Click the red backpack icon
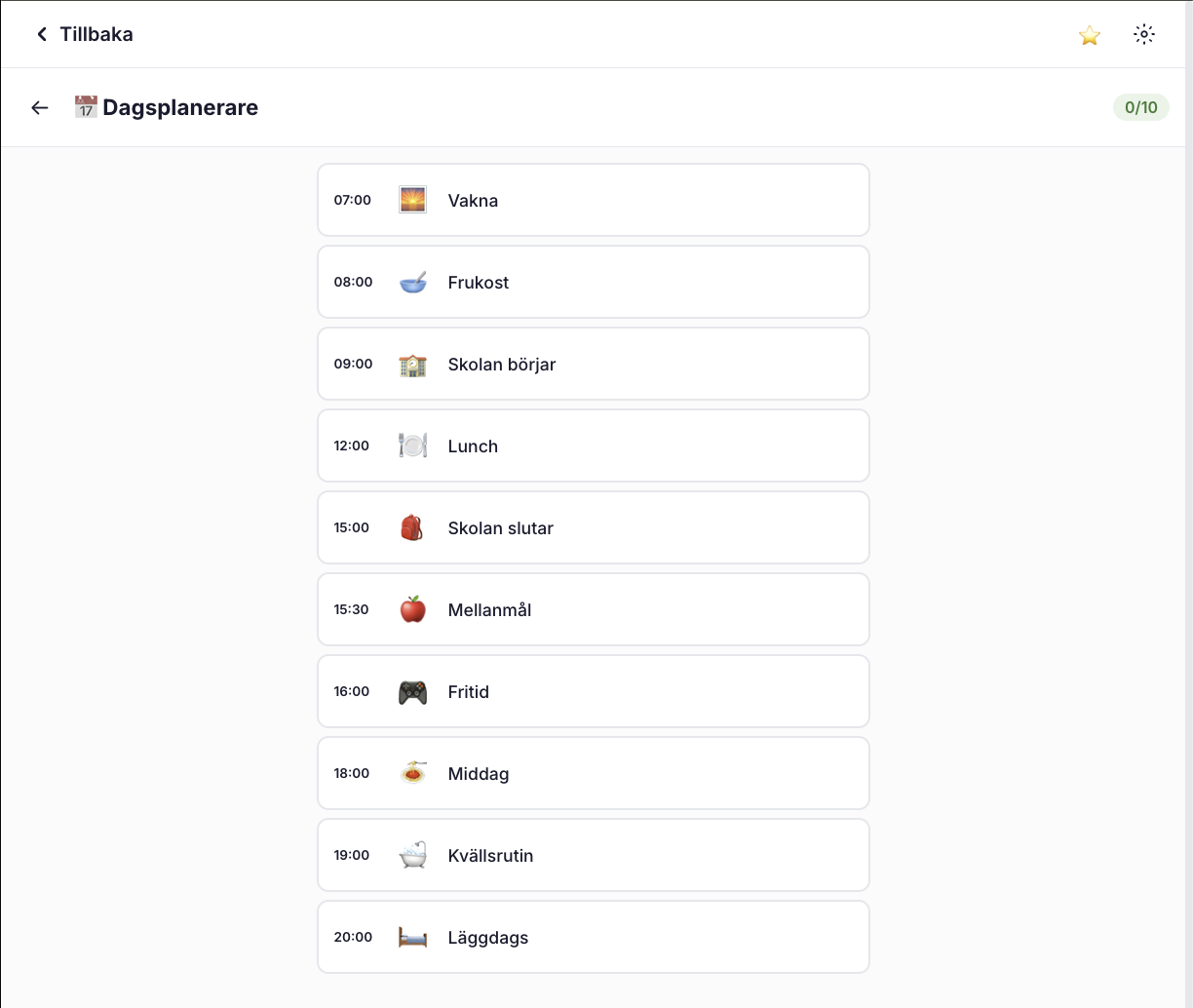The height and width of the screenshot is (1008, 1193). pos(412,528)
